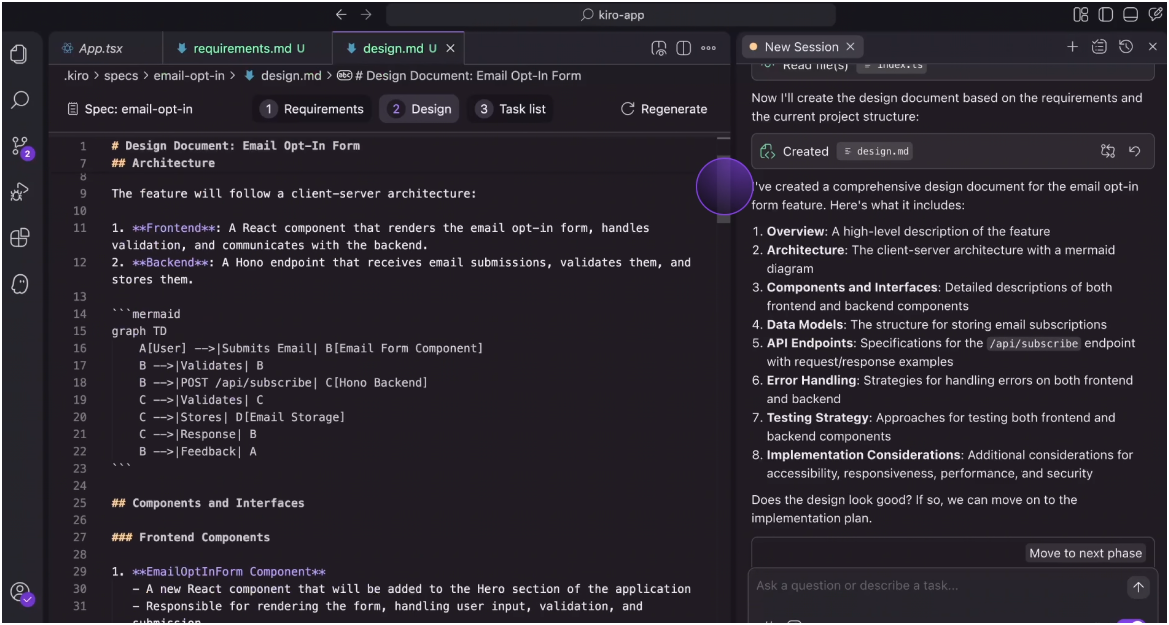Open the Task list spec step
The width and height of the screenshot is (1169, 625).
coord(510,109)
